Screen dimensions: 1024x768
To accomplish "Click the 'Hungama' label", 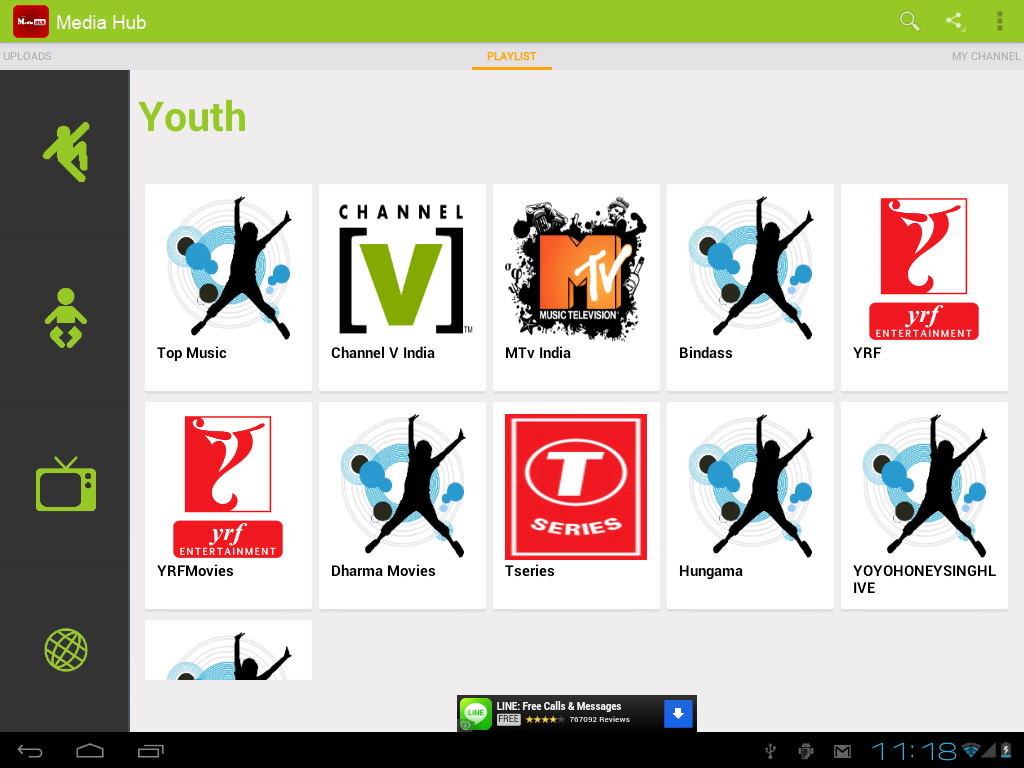I will click(x=711, y=571).
